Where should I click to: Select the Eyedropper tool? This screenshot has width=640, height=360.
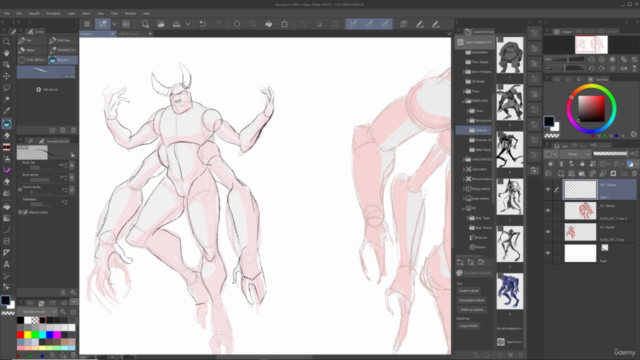click(x=7, y=111)
